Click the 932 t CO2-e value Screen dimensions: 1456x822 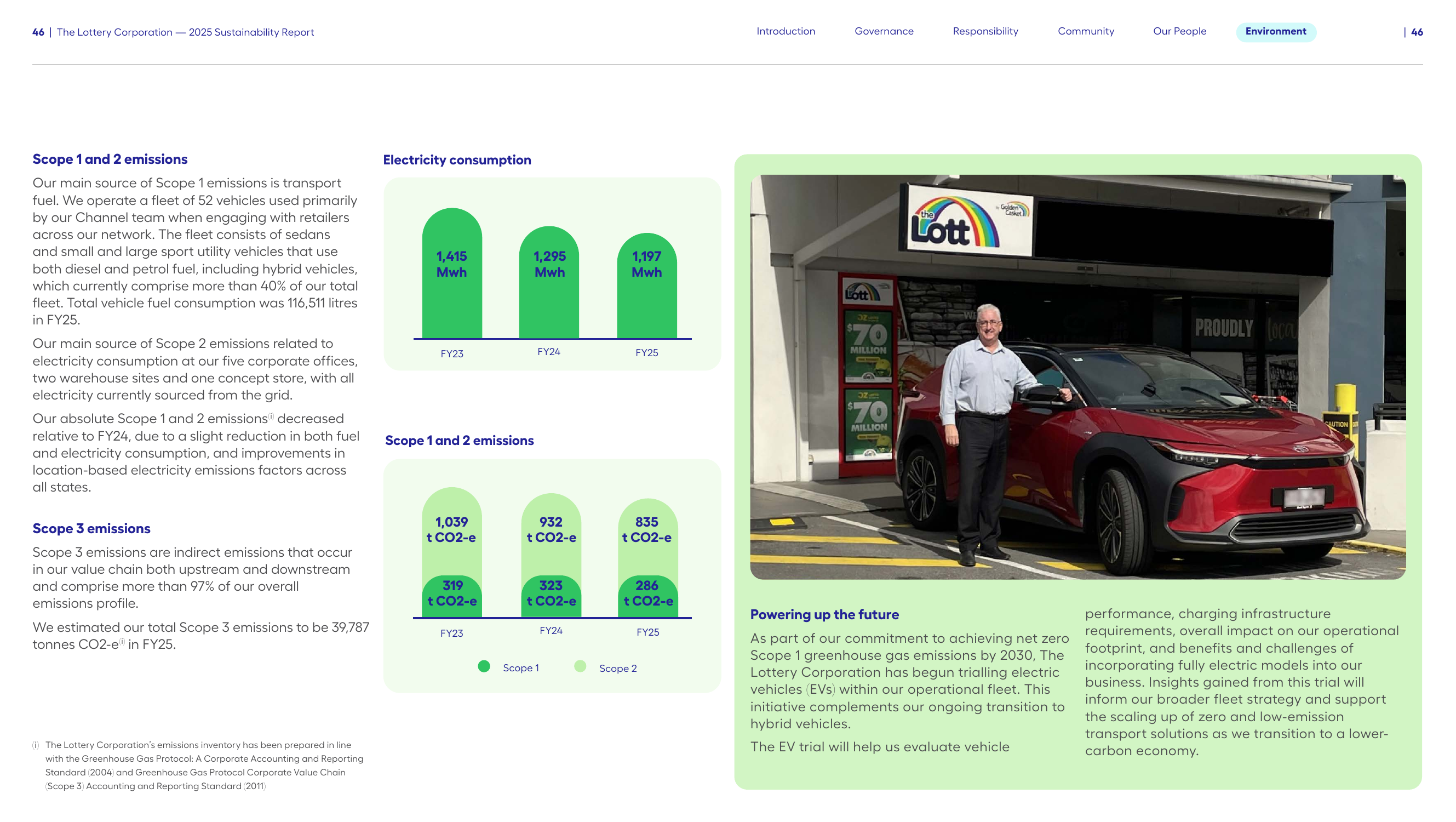pyautogui.click(x=551, y=530)
